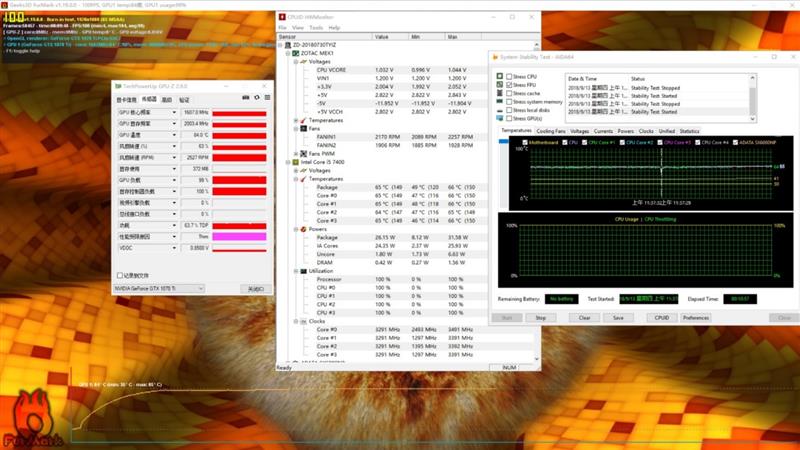Click the AIDA64 log list scrollbar
This screenshot has height=450, width=800.
tap(752, 98)
